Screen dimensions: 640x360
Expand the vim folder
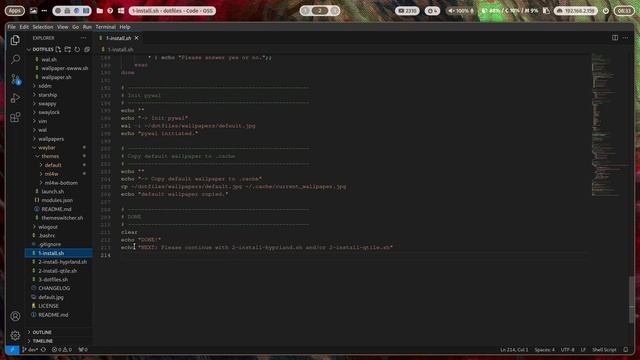pyautogui.click(x=42, y=121)
